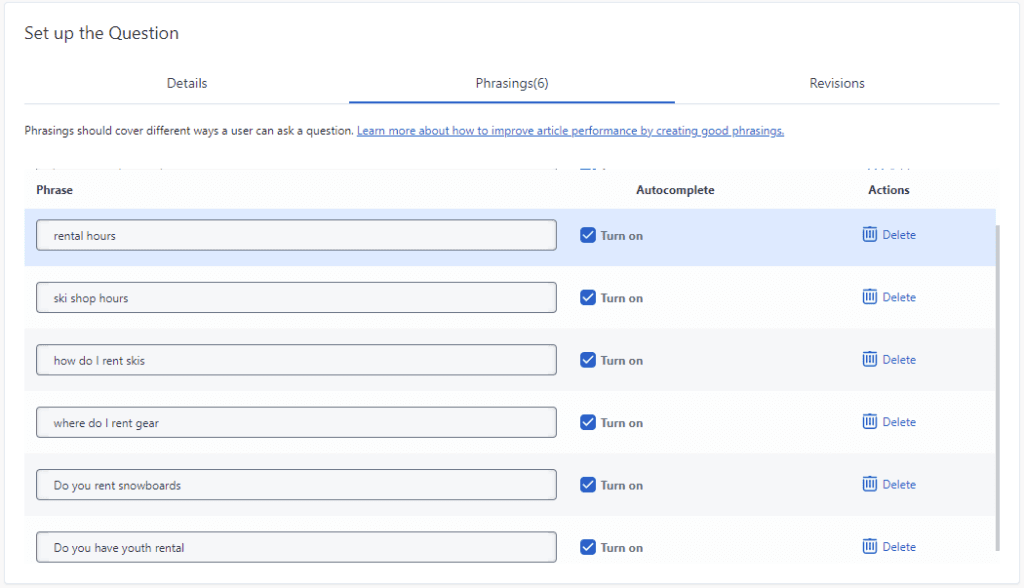Screen dimensions: 1024x588
Task: Edit the "rental hours" phrase text field
Action: point(296,234)
